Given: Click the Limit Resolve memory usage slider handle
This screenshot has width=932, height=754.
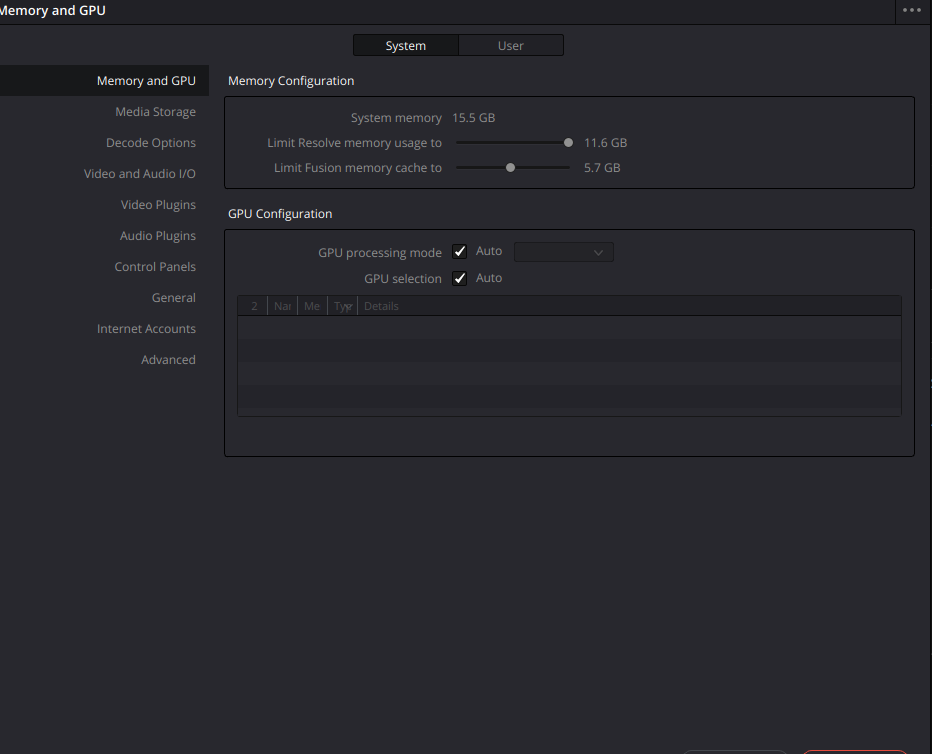Looking at the screenshot, I should point(568,143).
